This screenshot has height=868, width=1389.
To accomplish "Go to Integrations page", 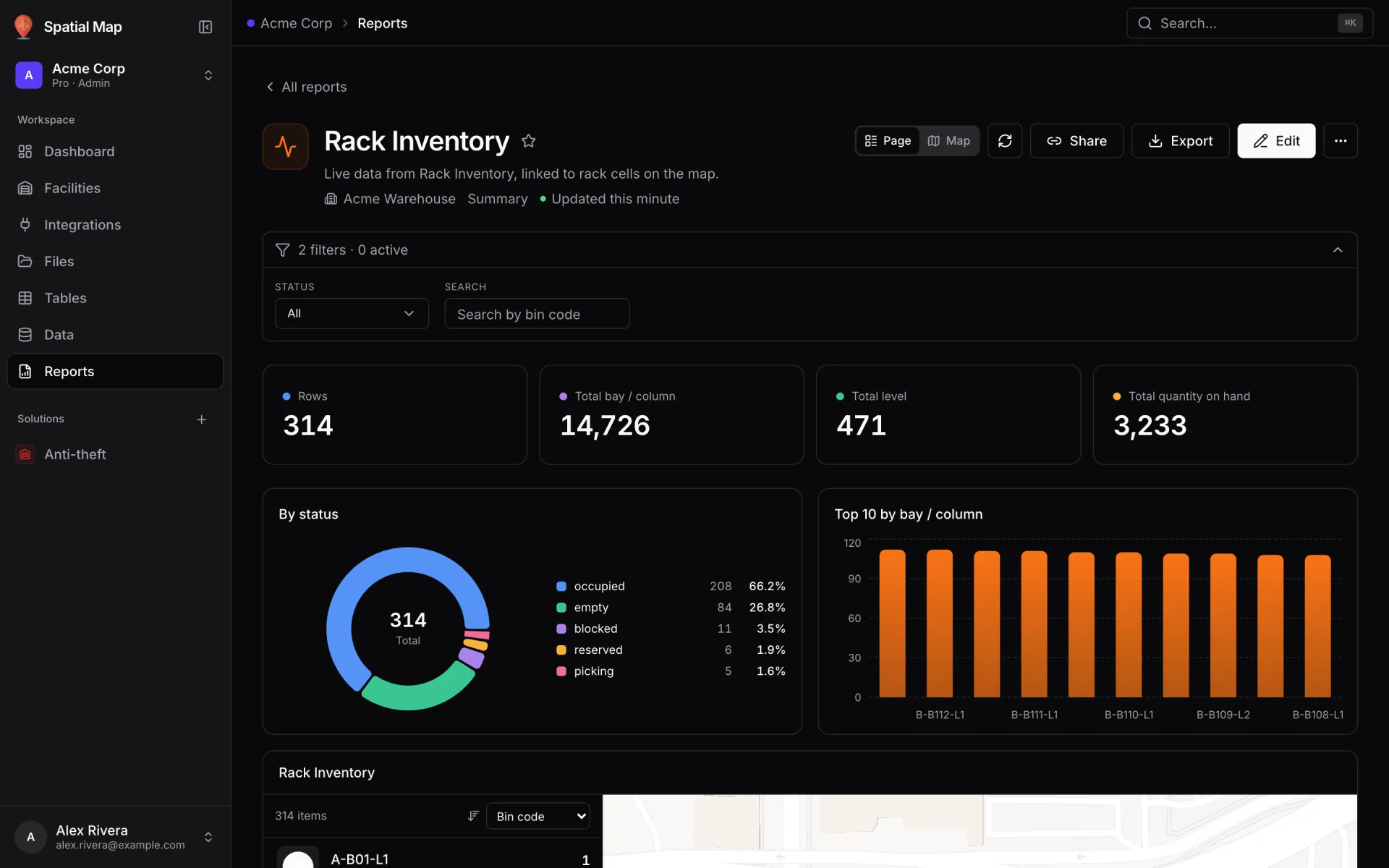I will pos(115,225).
